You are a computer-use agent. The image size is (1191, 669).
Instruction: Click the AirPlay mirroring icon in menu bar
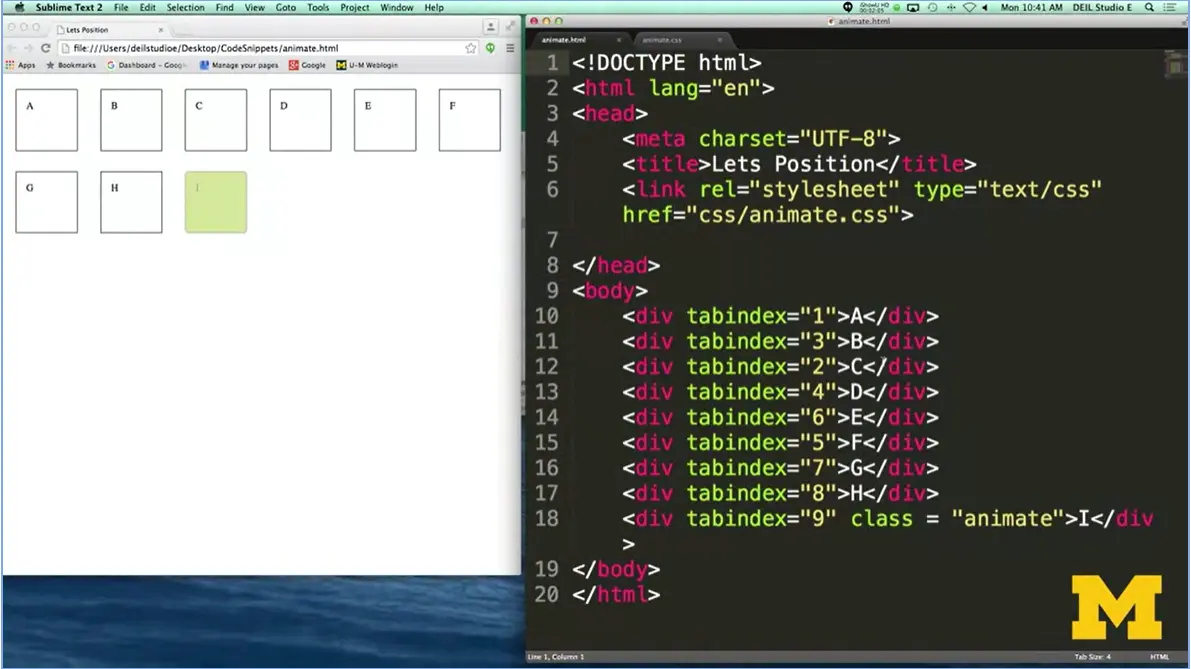pyautogui.click(x=914, y=7)
